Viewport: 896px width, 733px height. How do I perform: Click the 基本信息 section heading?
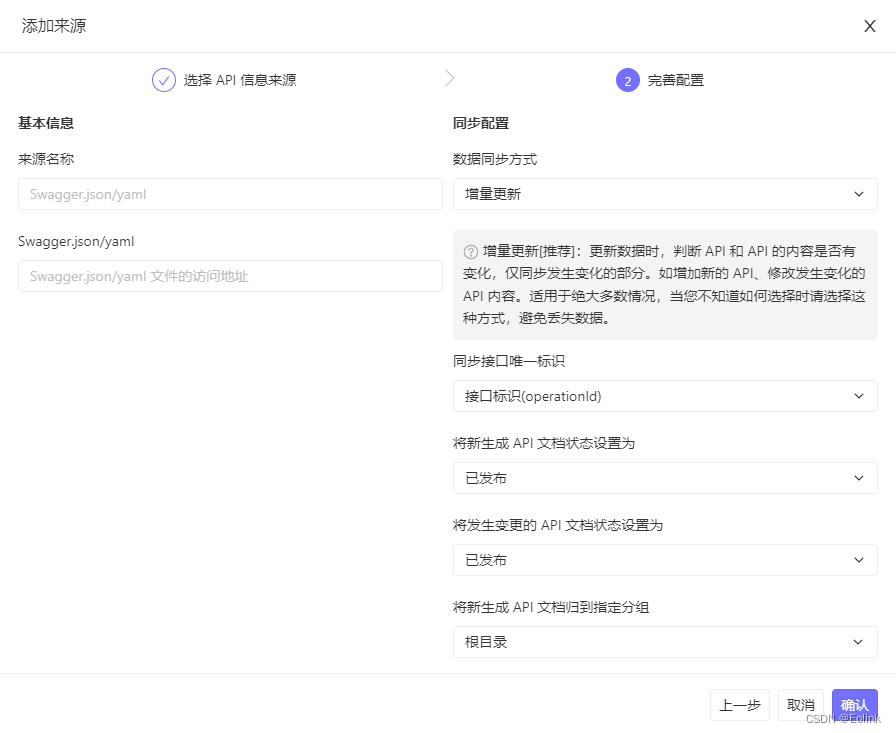pos(46,123)
